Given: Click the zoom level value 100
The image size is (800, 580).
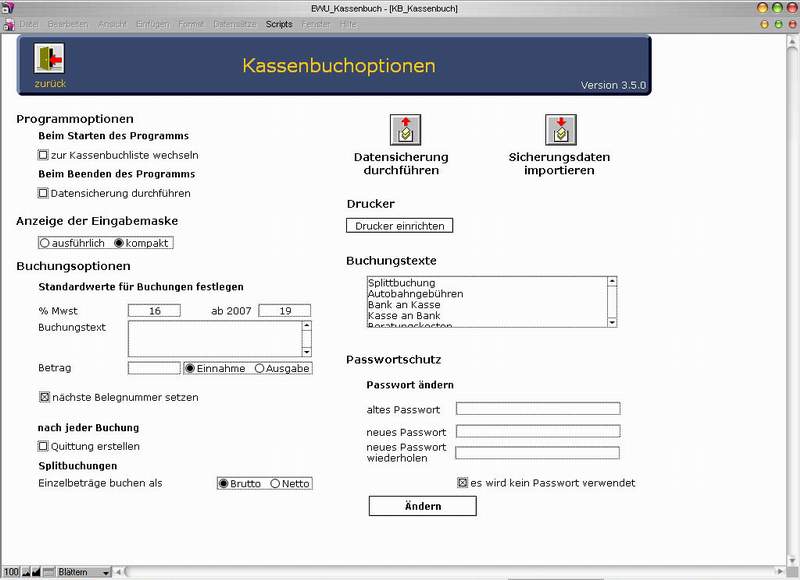Looking at the screenshot, I should (11, 572).
